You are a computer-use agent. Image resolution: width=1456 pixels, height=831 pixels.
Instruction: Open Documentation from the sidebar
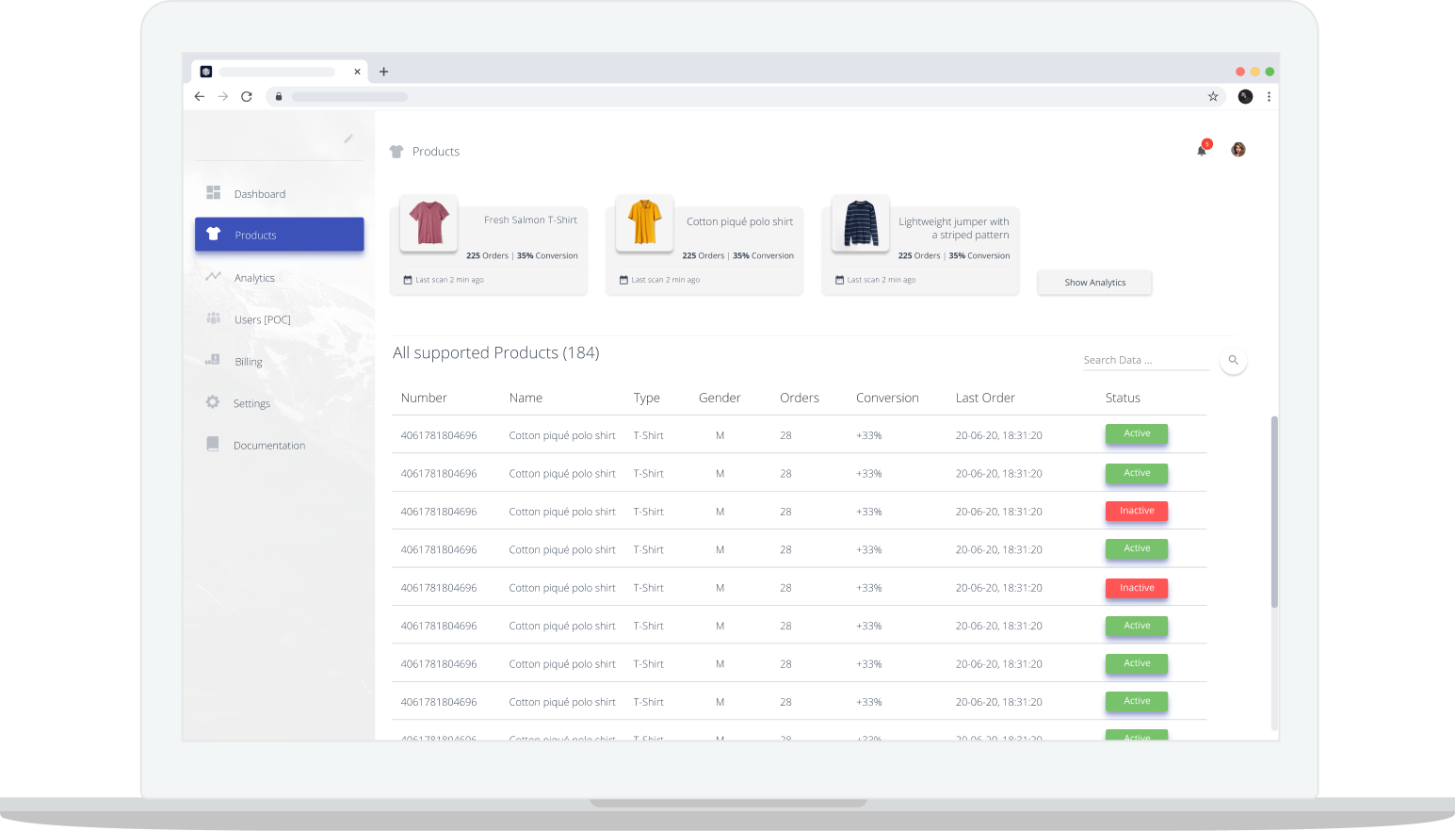coord(268,446)
